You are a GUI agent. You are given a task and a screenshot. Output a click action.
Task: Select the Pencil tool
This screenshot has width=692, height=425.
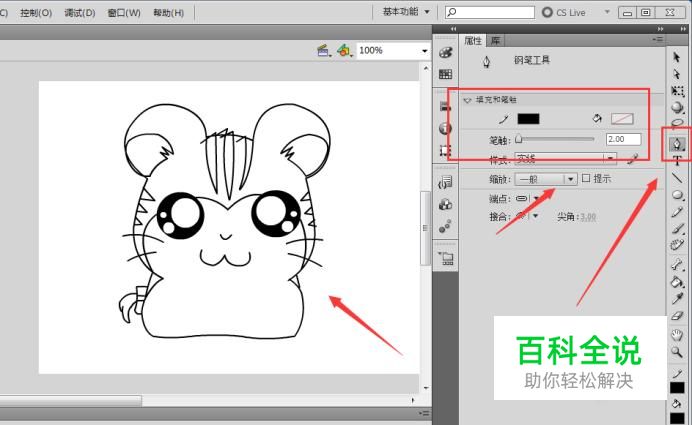point(677,211)
